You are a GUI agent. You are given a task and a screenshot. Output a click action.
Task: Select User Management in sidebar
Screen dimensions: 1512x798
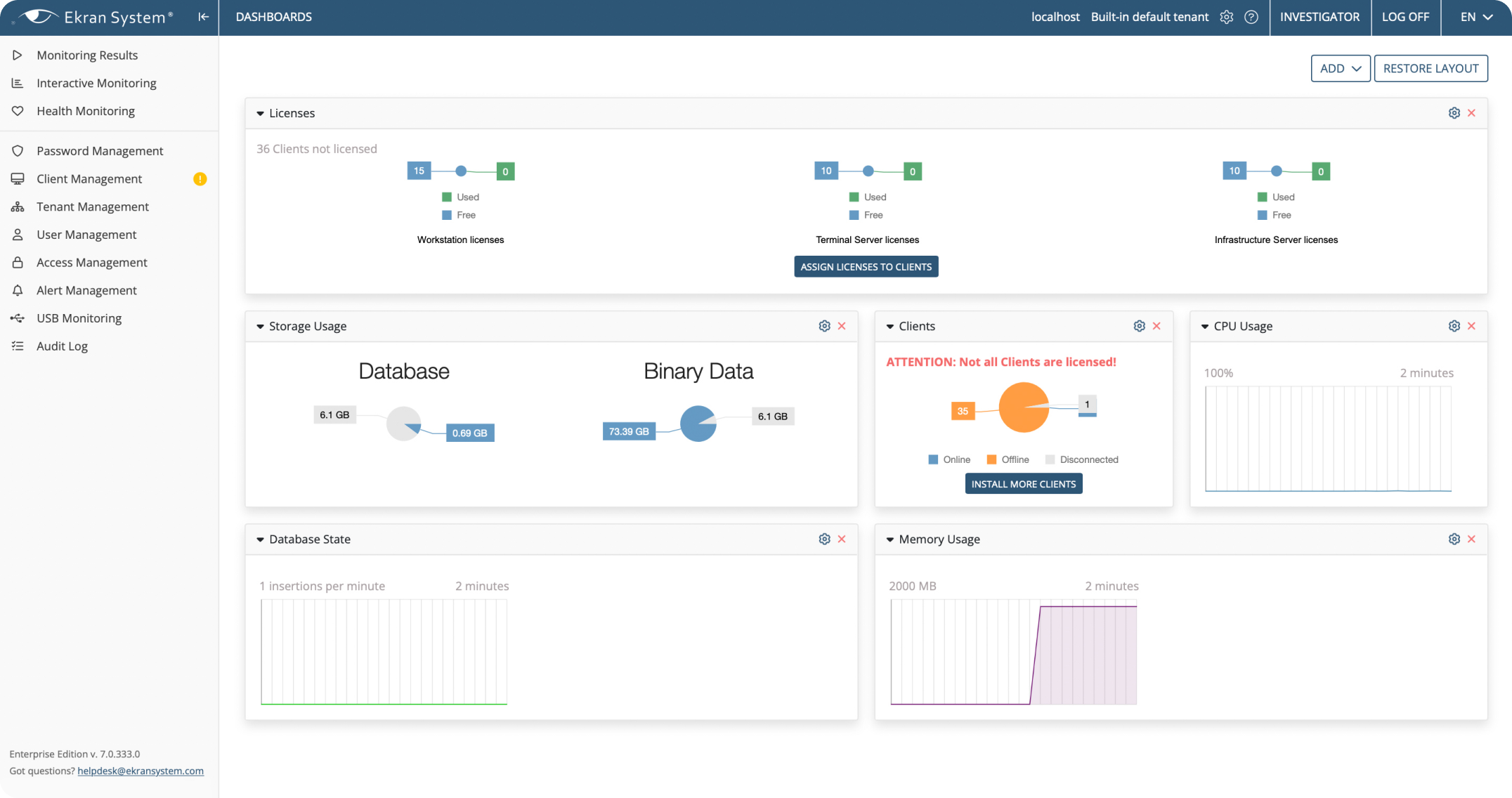point(86,235)
